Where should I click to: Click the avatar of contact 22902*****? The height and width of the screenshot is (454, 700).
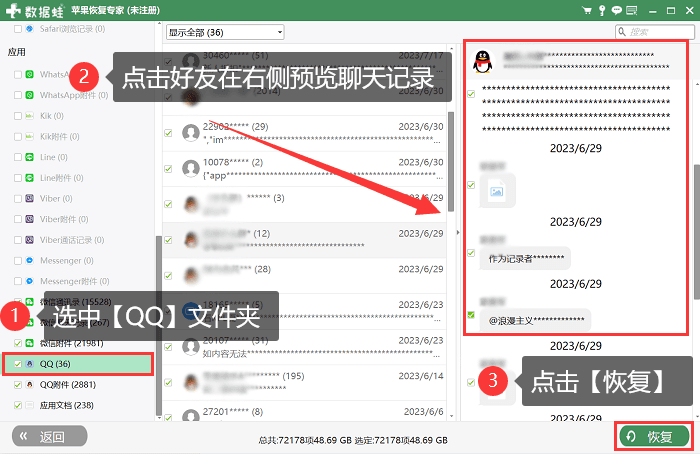(x=191, y=133)
